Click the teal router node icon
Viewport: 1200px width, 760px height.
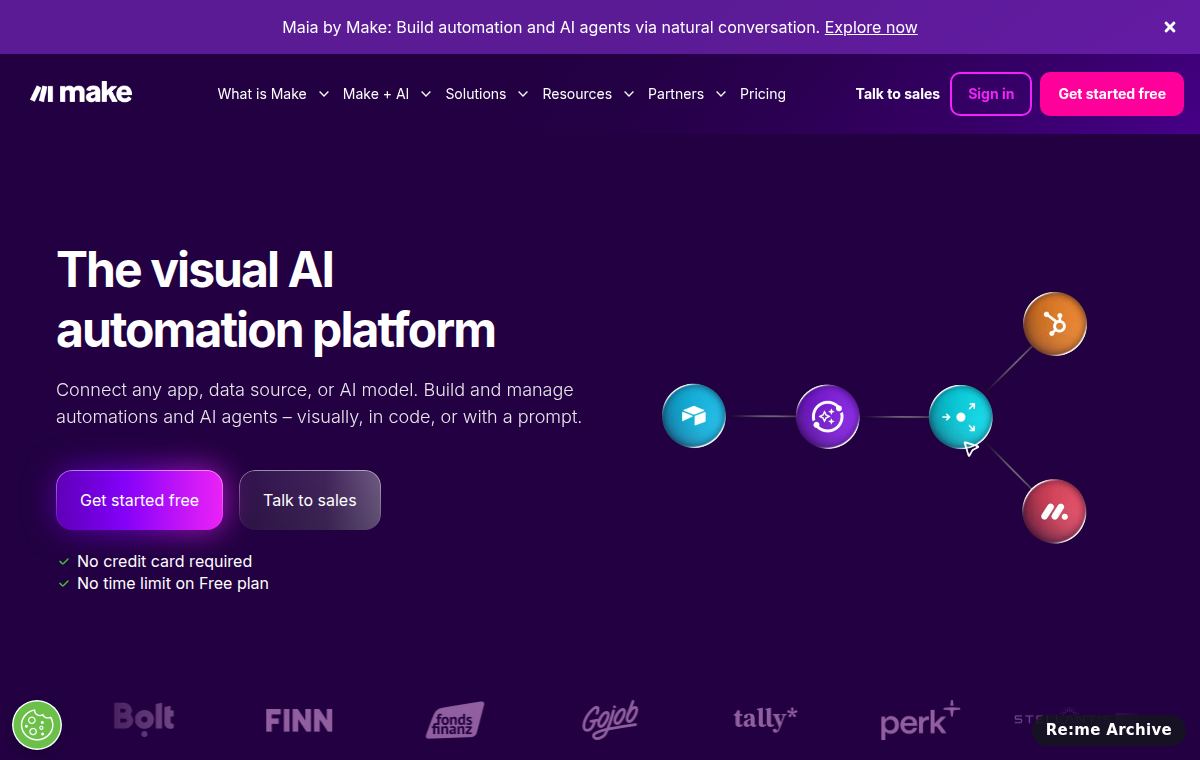tap(961, 416)
